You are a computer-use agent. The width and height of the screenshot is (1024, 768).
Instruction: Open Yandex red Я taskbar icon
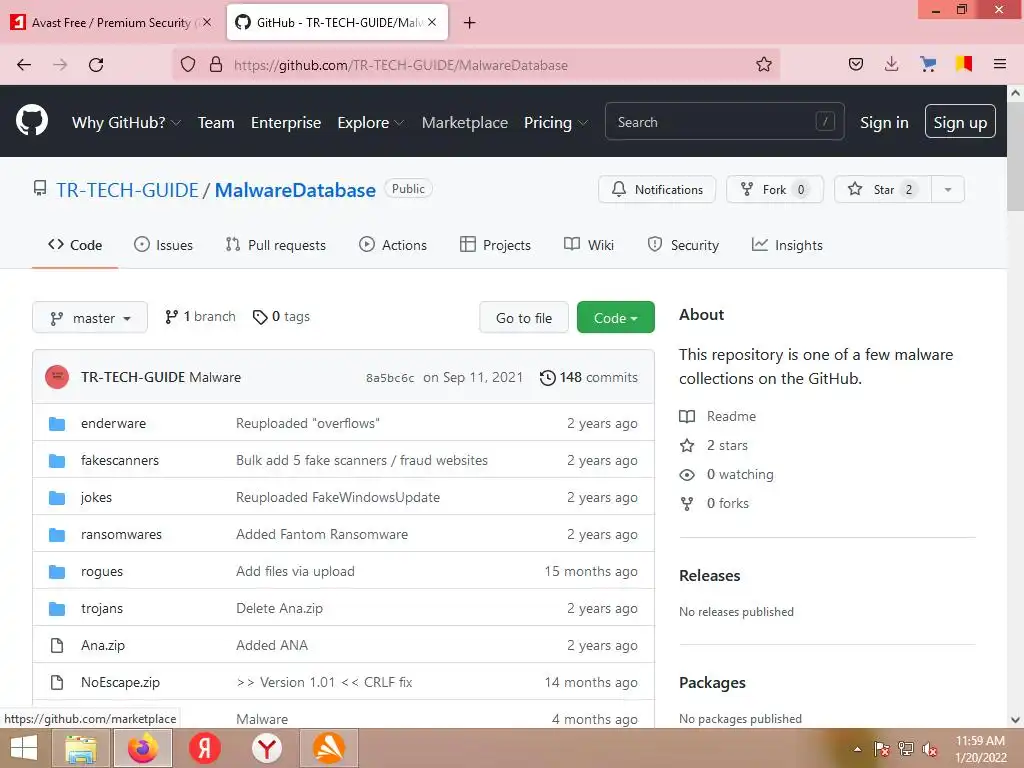[204, 748]
